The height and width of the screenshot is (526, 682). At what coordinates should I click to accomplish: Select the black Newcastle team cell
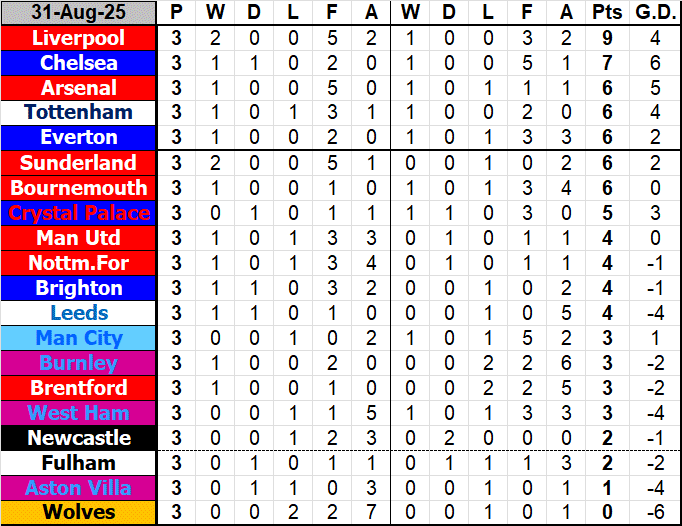[x=78, y=438]
